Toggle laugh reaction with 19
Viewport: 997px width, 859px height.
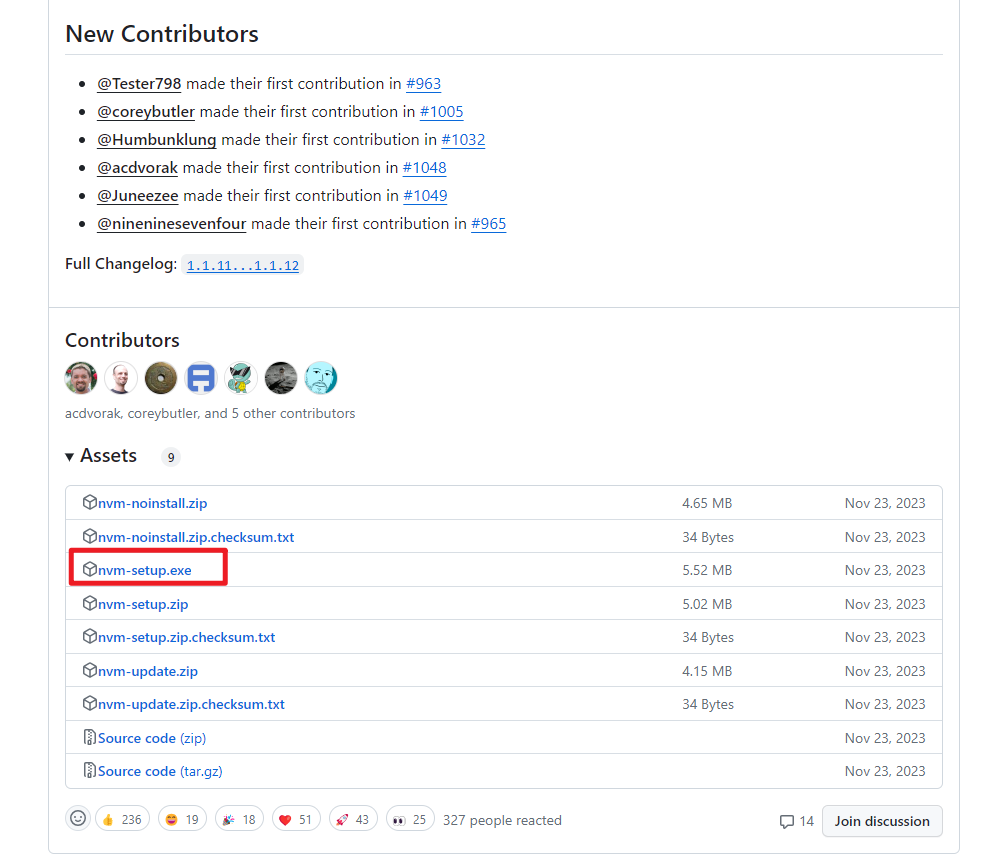182,819
